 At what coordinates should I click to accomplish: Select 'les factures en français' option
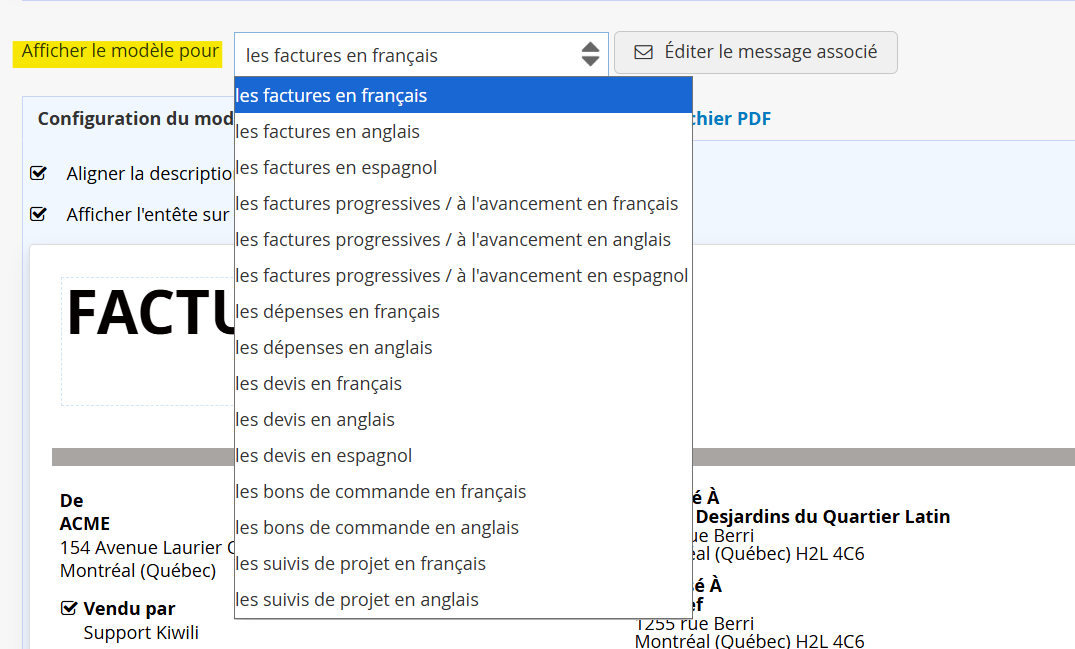[463, 95]
